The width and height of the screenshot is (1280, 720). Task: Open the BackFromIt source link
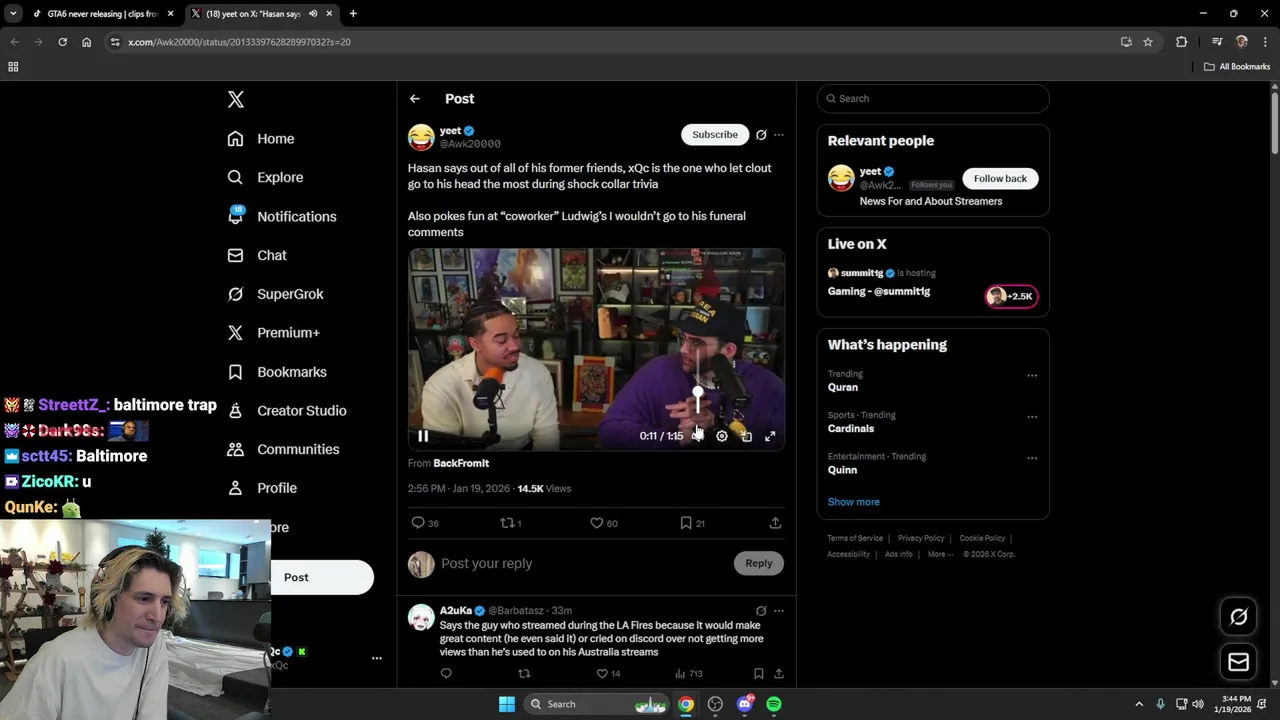point(461,463)
